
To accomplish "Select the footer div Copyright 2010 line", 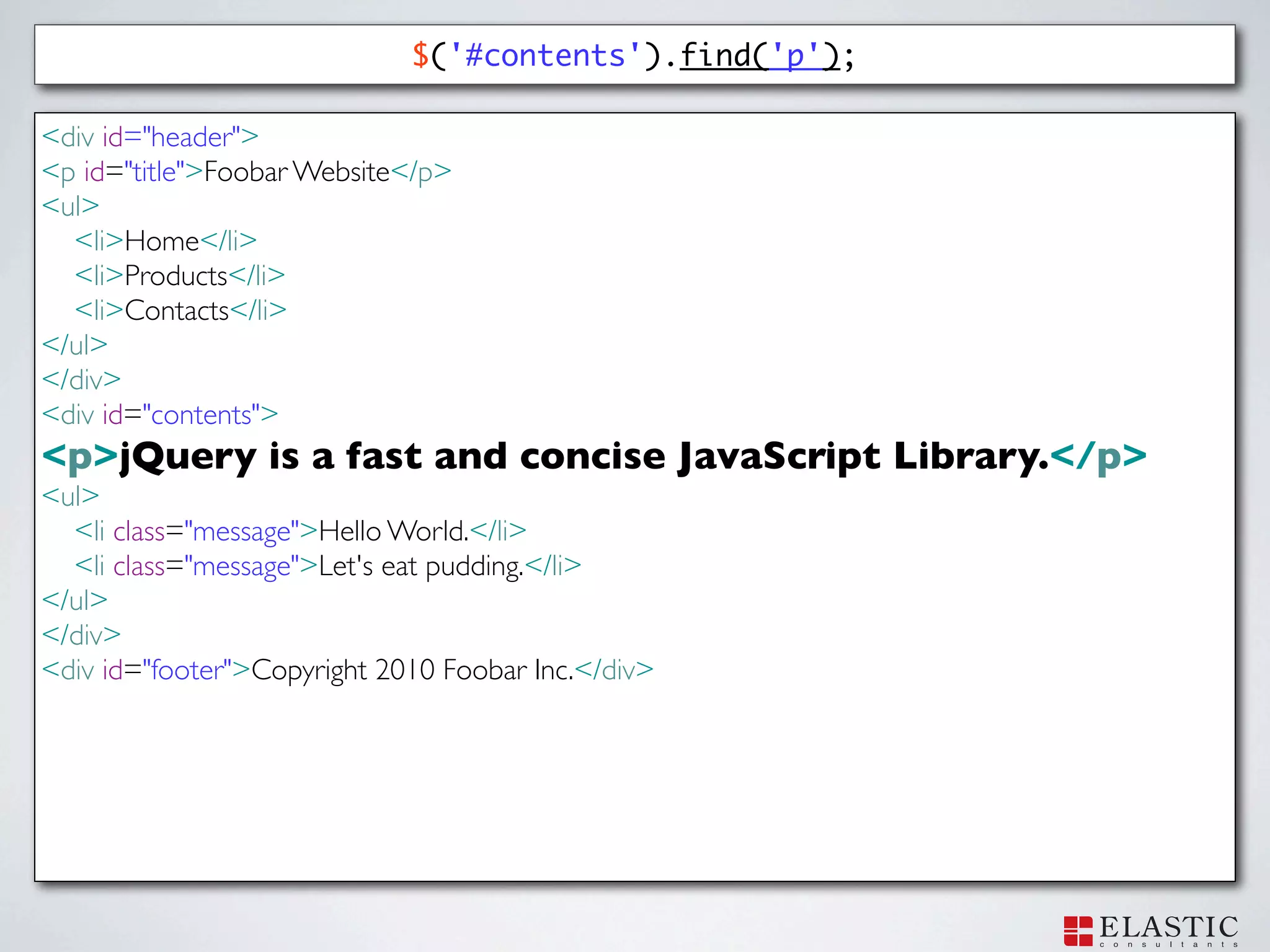I will [x=348, y=671].
